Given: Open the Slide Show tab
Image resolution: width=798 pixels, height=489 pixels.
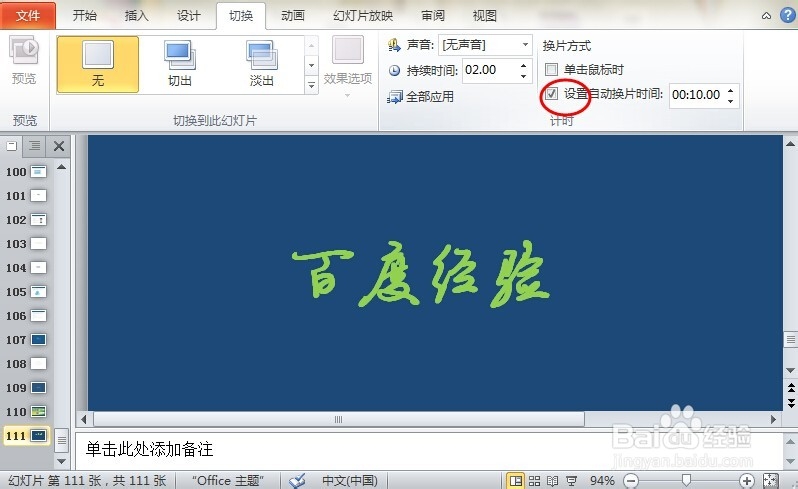Looking at the screenshot, I should click(363, 15).
